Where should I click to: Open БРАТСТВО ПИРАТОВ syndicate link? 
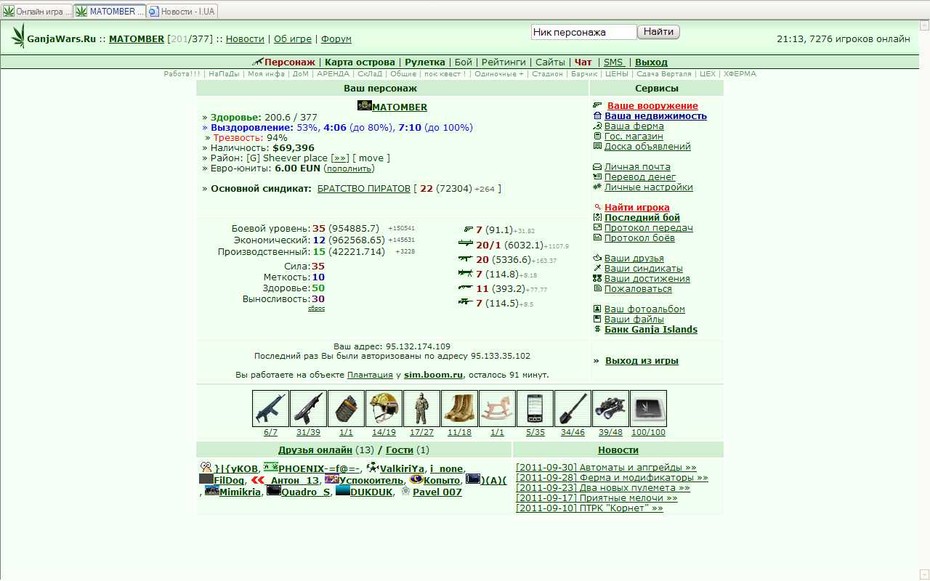point(364,189)
